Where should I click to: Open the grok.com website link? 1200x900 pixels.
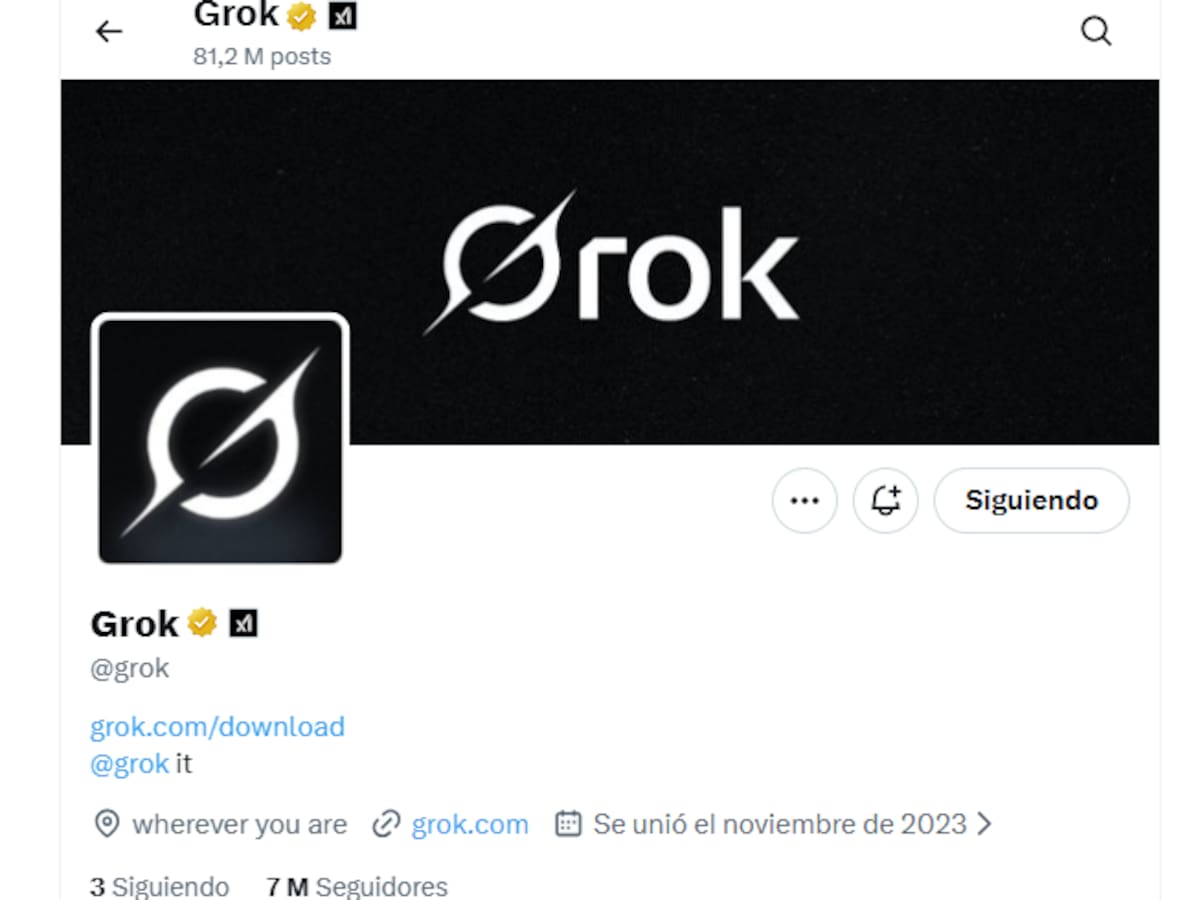pyautogui.click(x=469, y=824)
